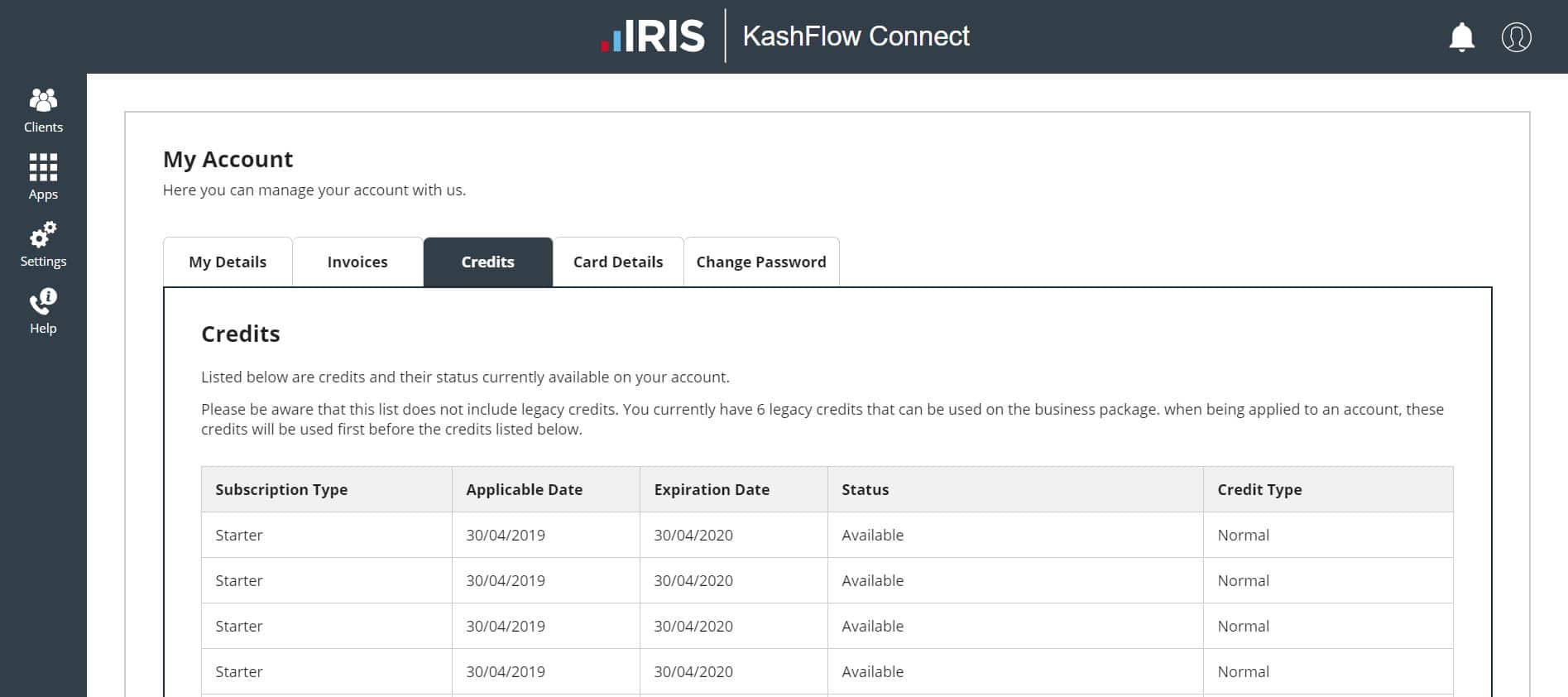Screen dimensions: 1568x697
Task: Click the Credit Type column header
Action: click(1259, 489)
